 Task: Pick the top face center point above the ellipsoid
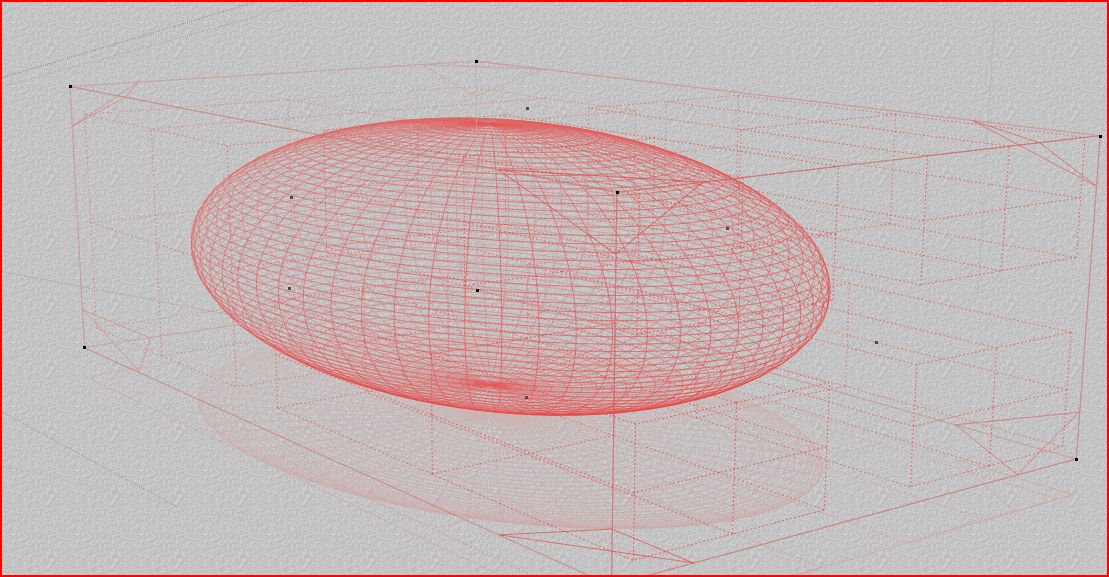point(527,108)
